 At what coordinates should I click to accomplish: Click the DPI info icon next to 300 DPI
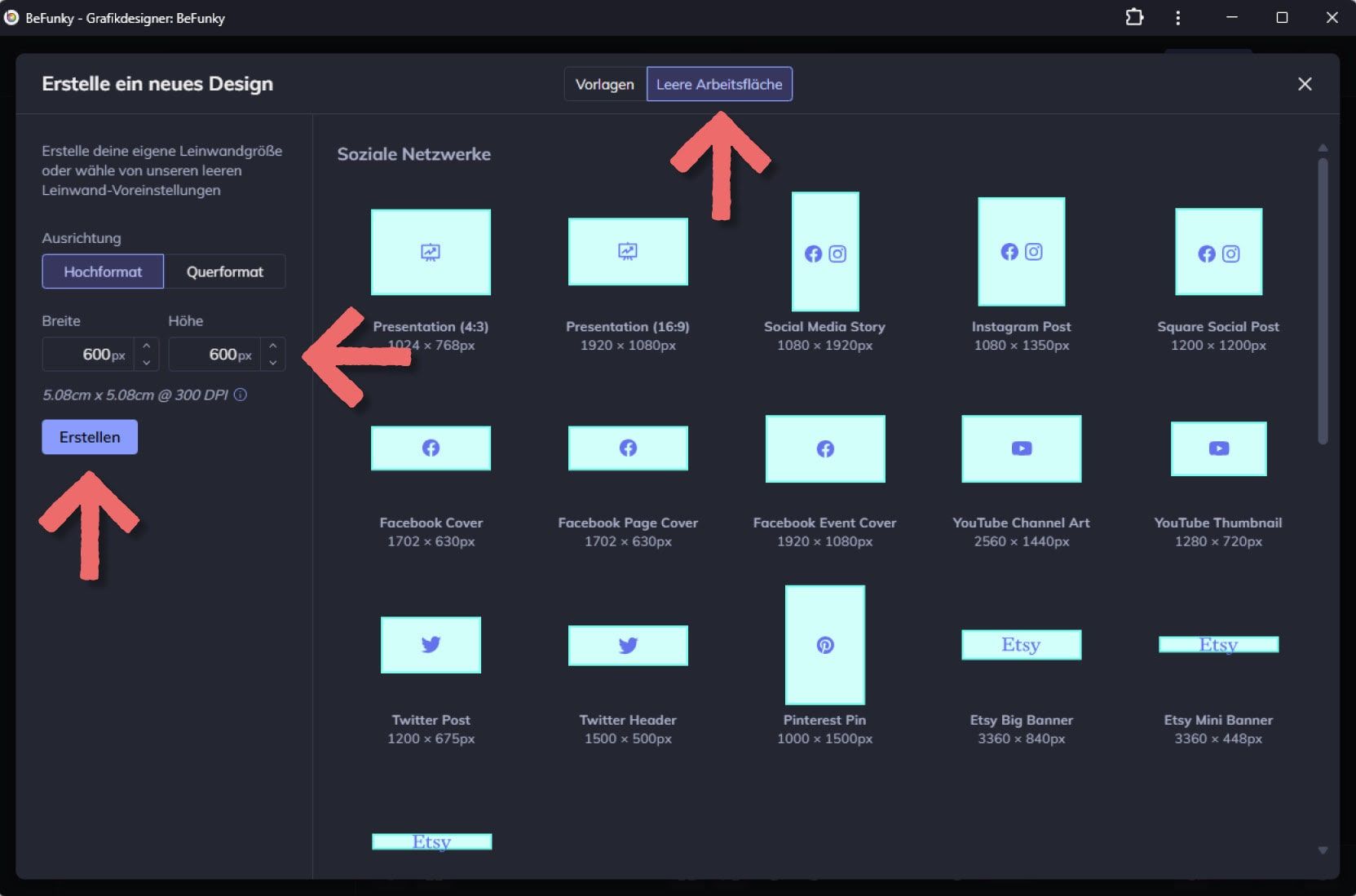tap(241, 395)
